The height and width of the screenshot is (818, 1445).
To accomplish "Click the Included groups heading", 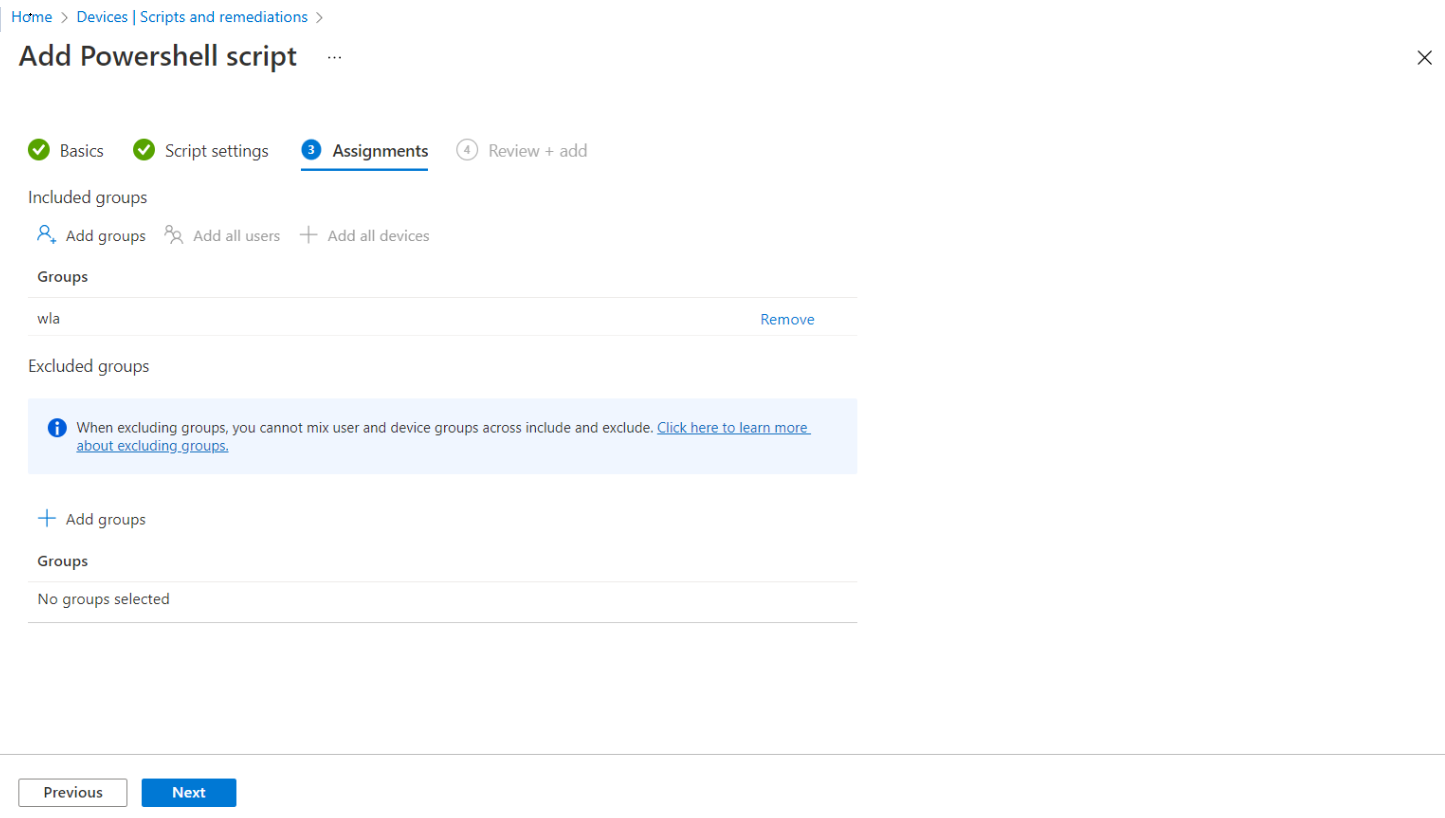I will 87,197.
